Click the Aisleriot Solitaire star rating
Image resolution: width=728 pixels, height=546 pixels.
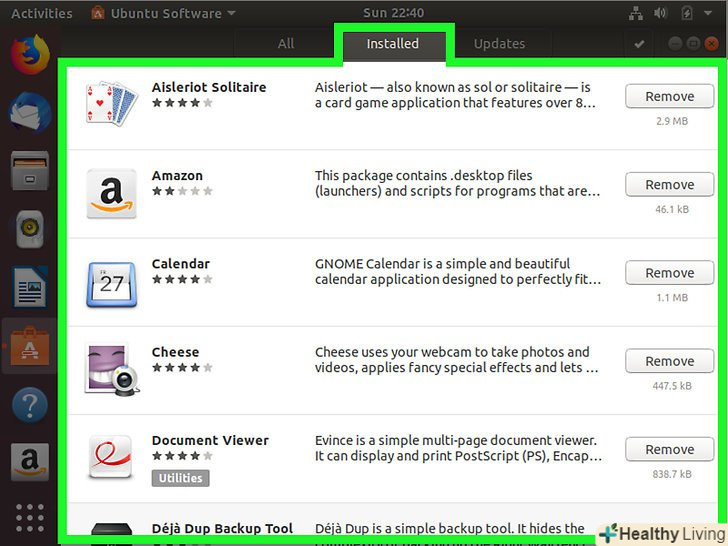click(x=182, y=103)
